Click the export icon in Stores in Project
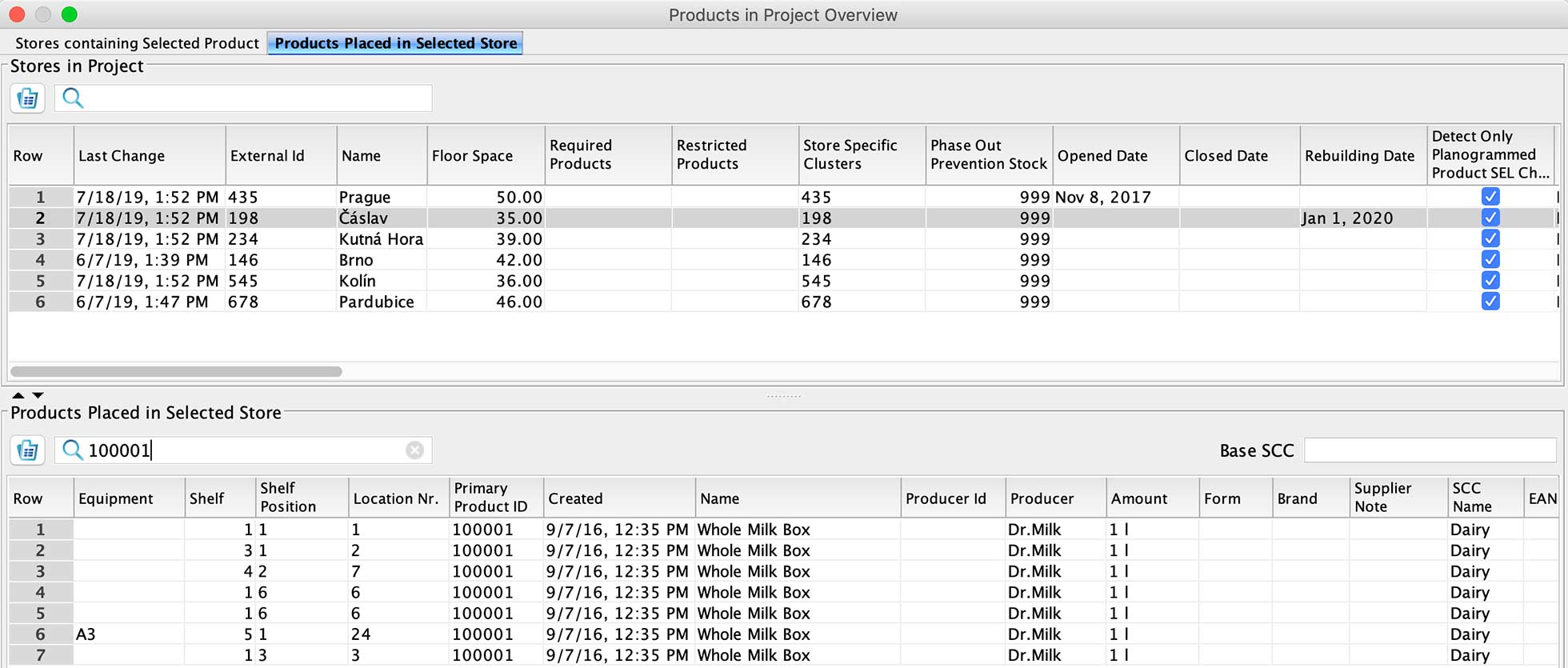The width and height of the screenshot is (1568, 668). 27,98
